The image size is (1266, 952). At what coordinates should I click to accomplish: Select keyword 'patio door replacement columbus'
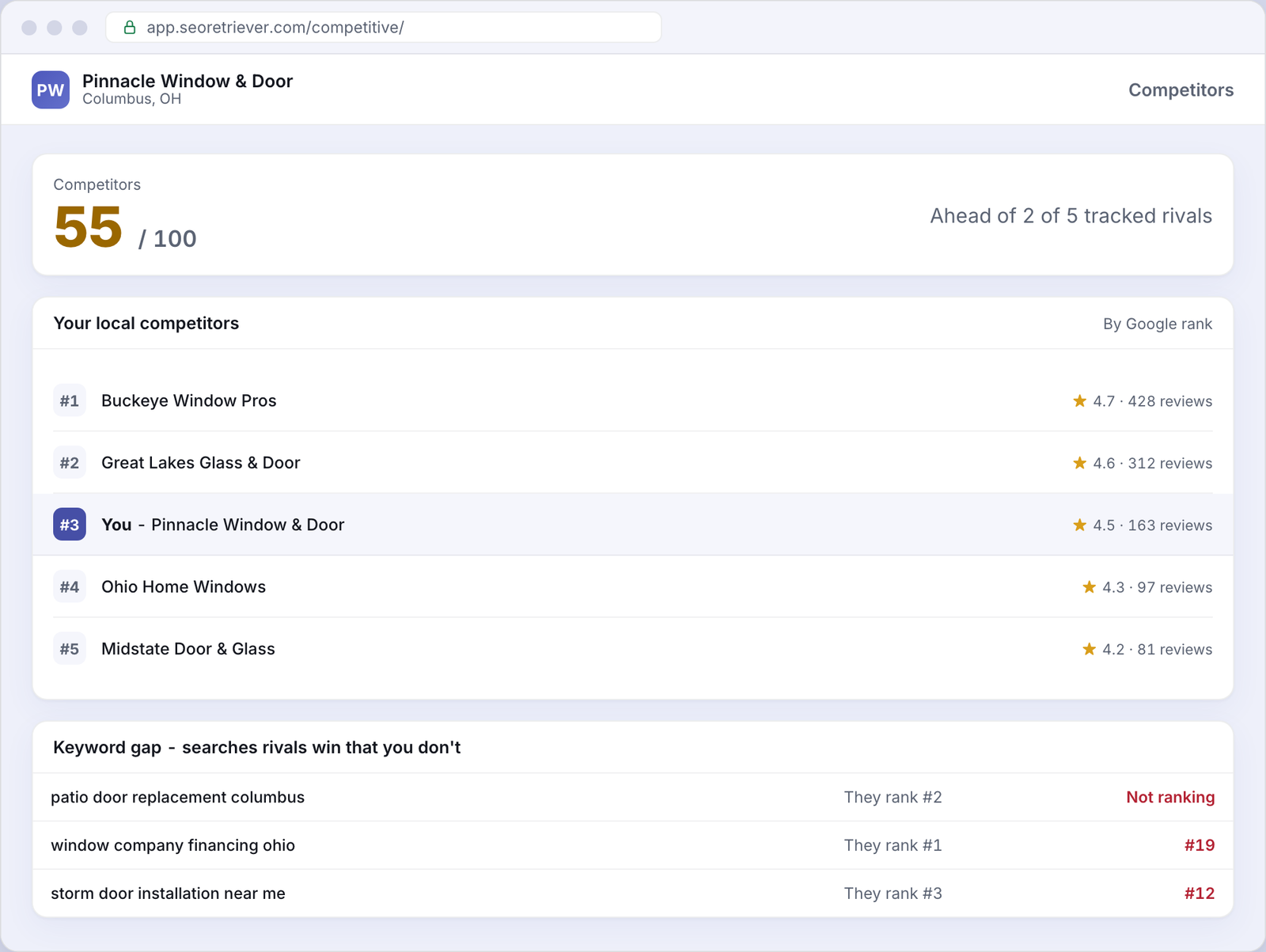coord(178,797)
